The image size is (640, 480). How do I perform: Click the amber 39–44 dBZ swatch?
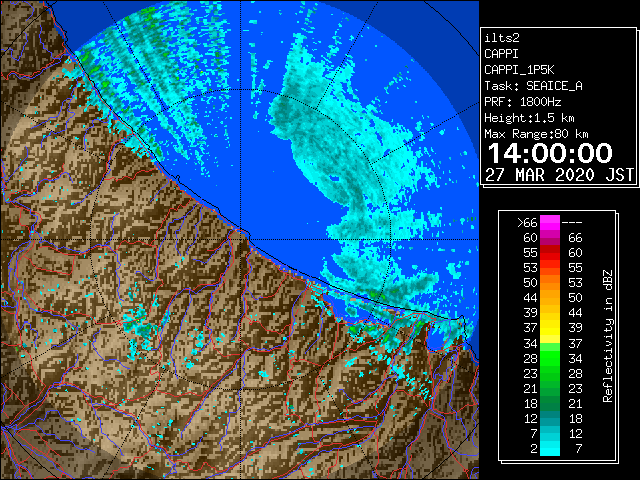tap(550, 313)
